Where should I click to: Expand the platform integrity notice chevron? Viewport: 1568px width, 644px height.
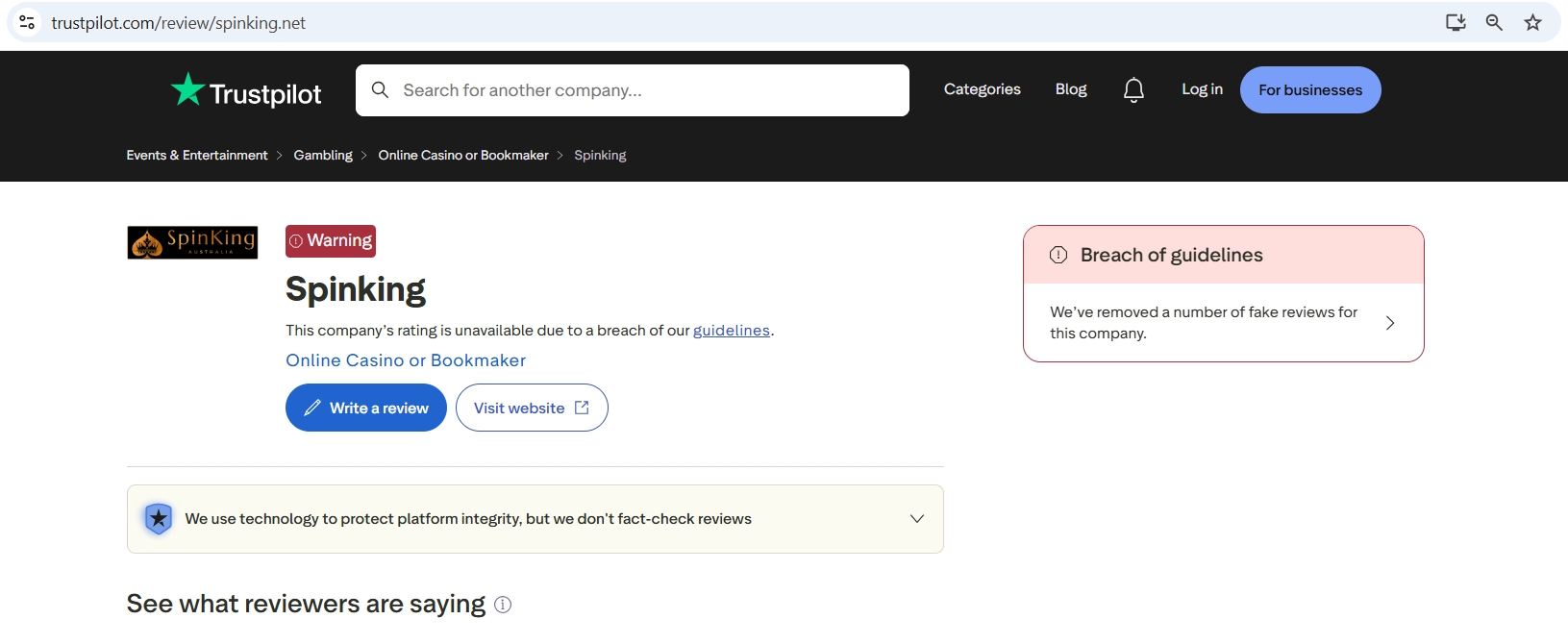(x=917, y=519)
